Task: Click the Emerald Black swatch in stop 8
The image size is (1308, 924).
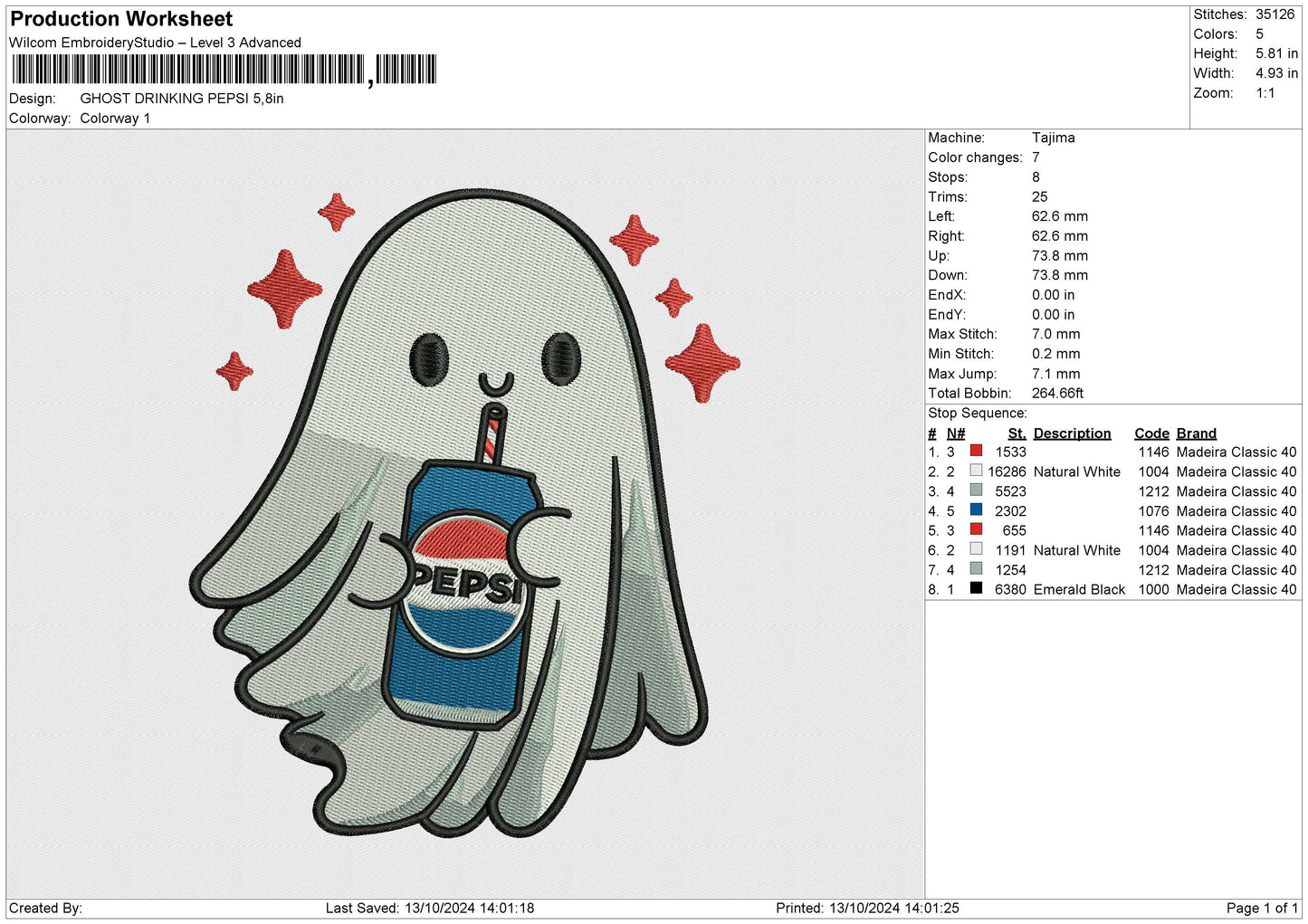Action: point(976,588)
